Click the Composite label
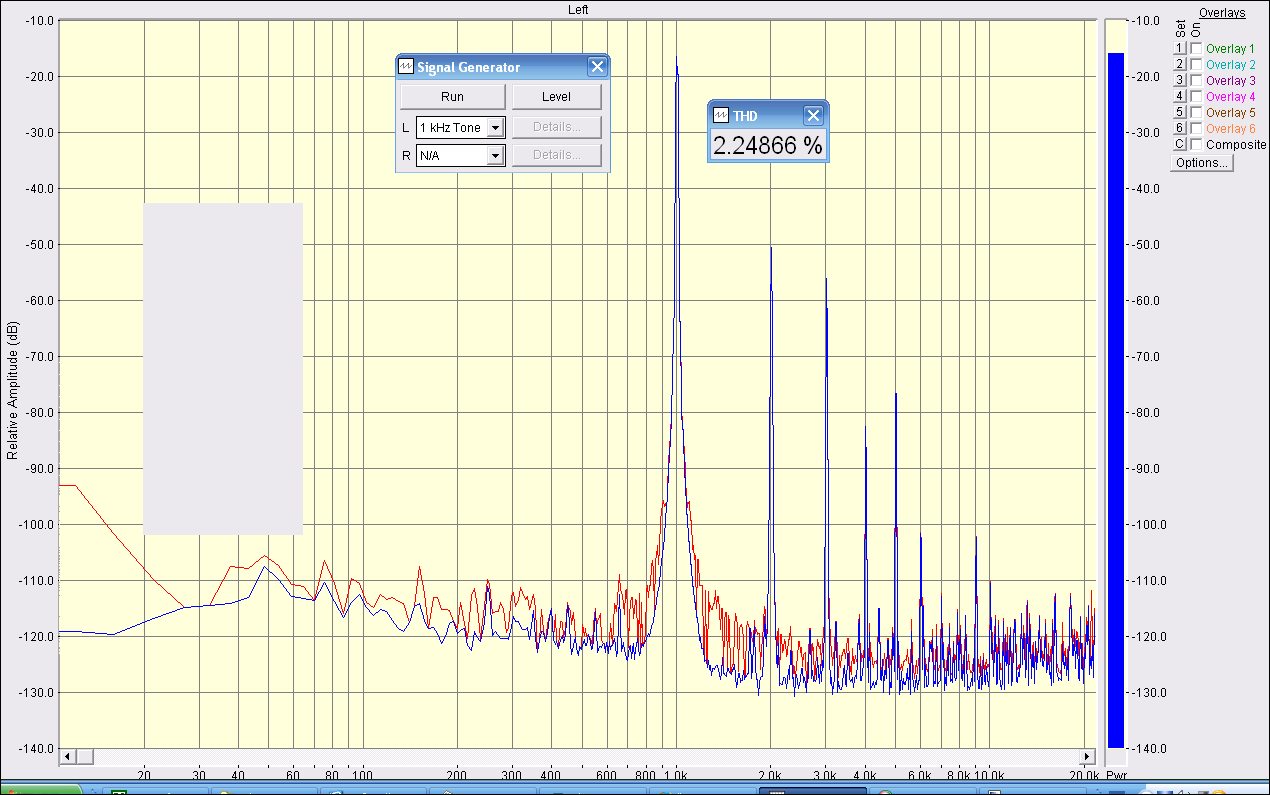1270x795 pixels. pos(1236,144)
